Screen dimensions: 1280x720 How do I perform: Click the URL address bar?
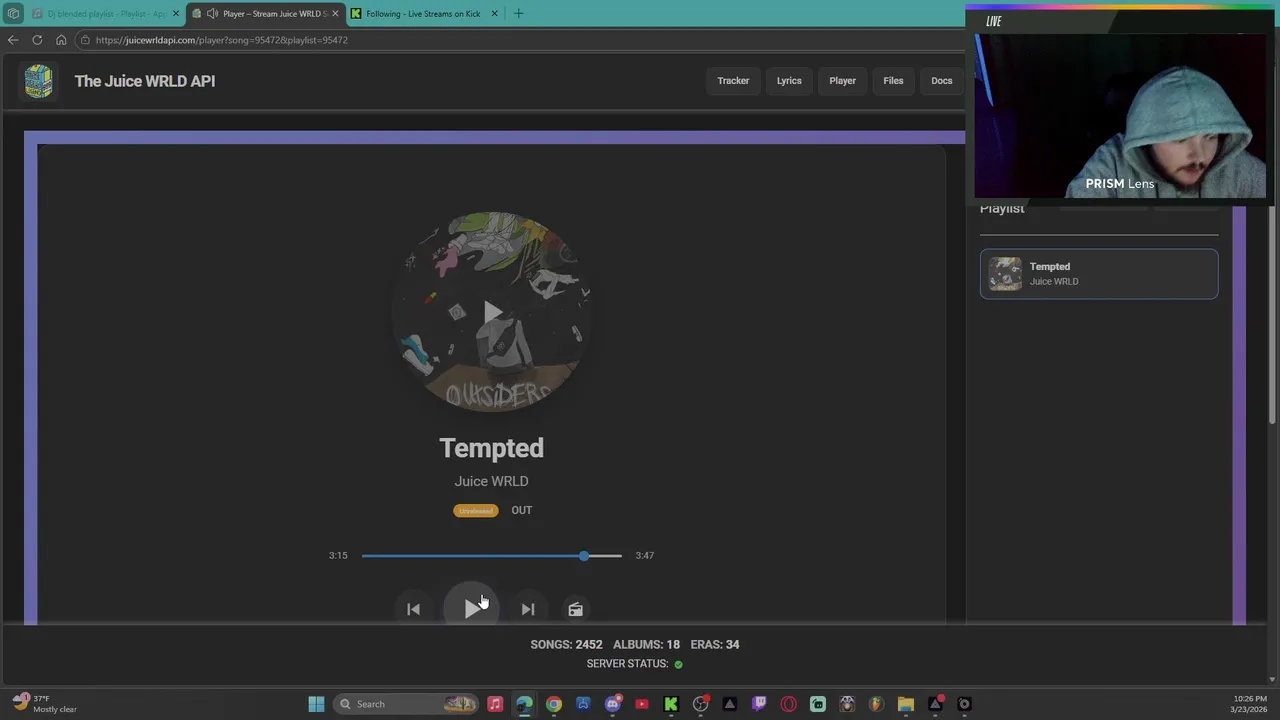[520, 40]
